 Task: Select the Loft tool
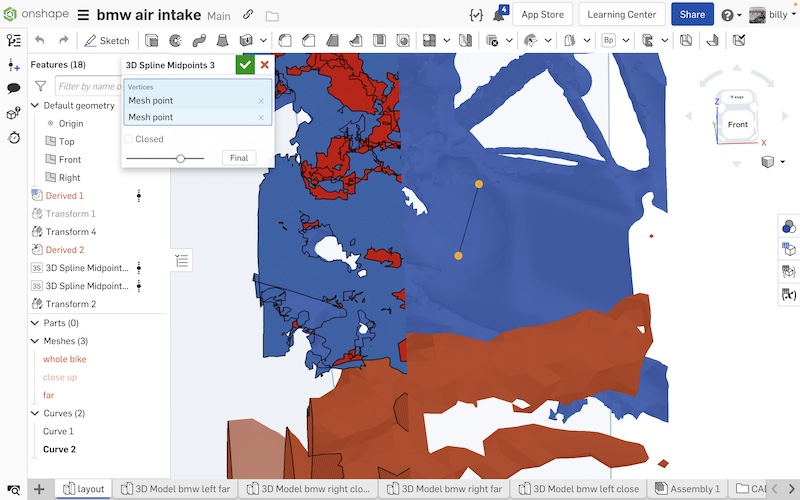222,40
